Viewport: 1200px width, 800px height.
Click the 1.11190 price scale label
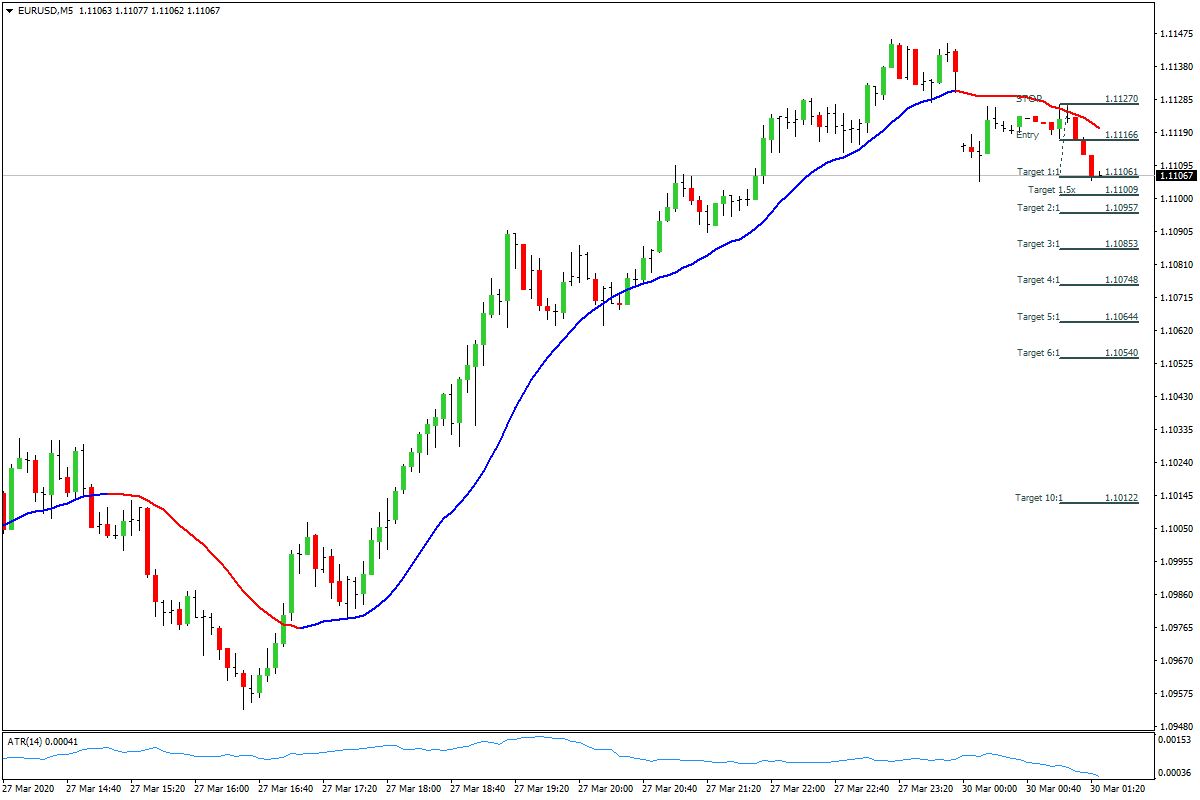(1176, 133)
